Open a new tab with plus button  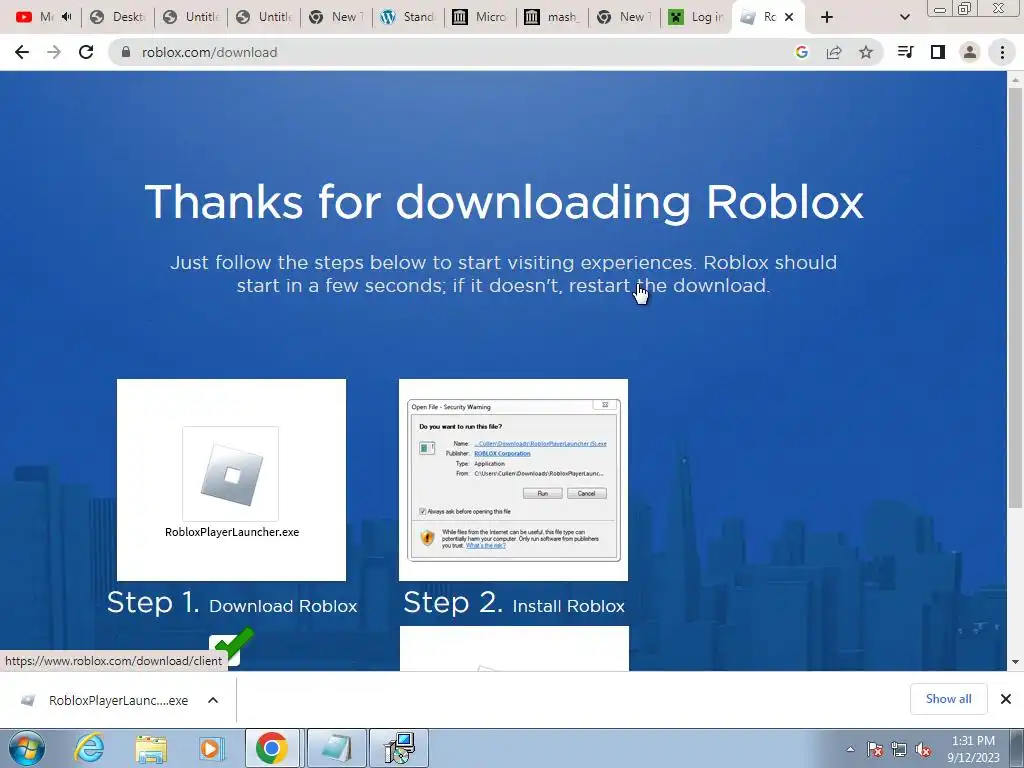(x=827, y=17)
